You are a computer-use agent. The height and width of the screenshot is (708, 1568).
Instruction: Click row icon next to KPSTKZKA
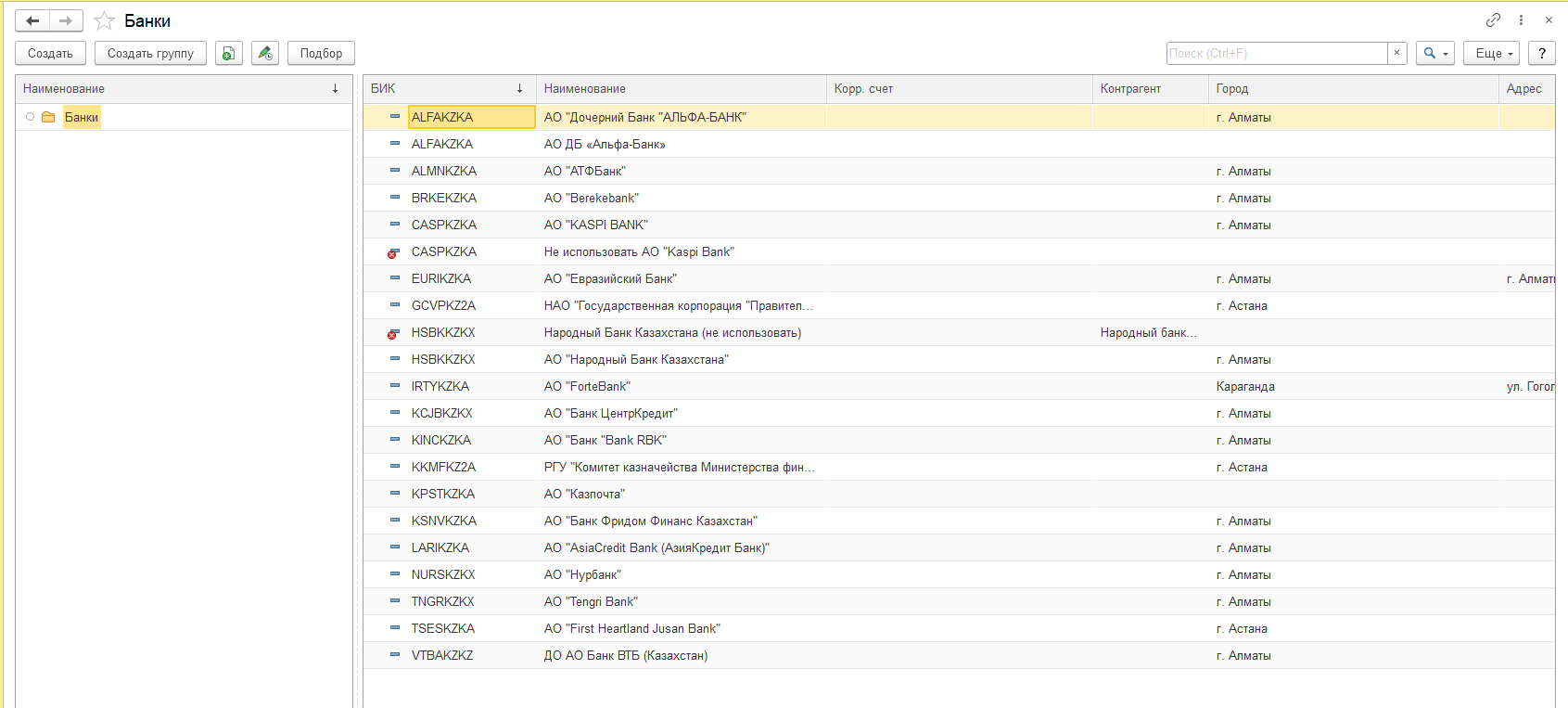395,494
